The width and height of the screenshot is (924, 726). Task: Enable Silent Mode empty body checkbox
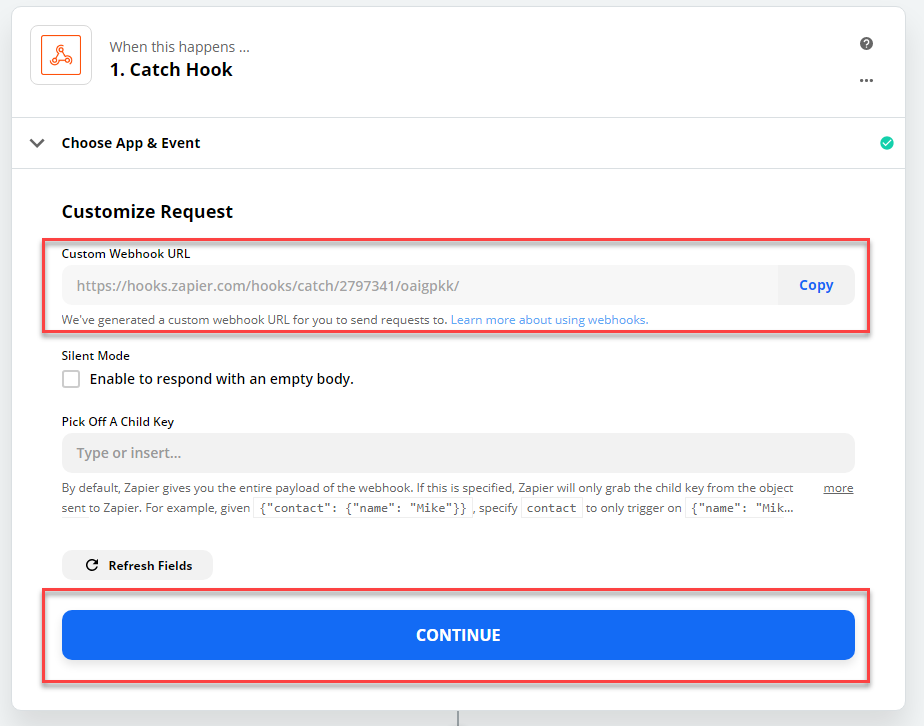pyautogui.click(x=71, y=379)
